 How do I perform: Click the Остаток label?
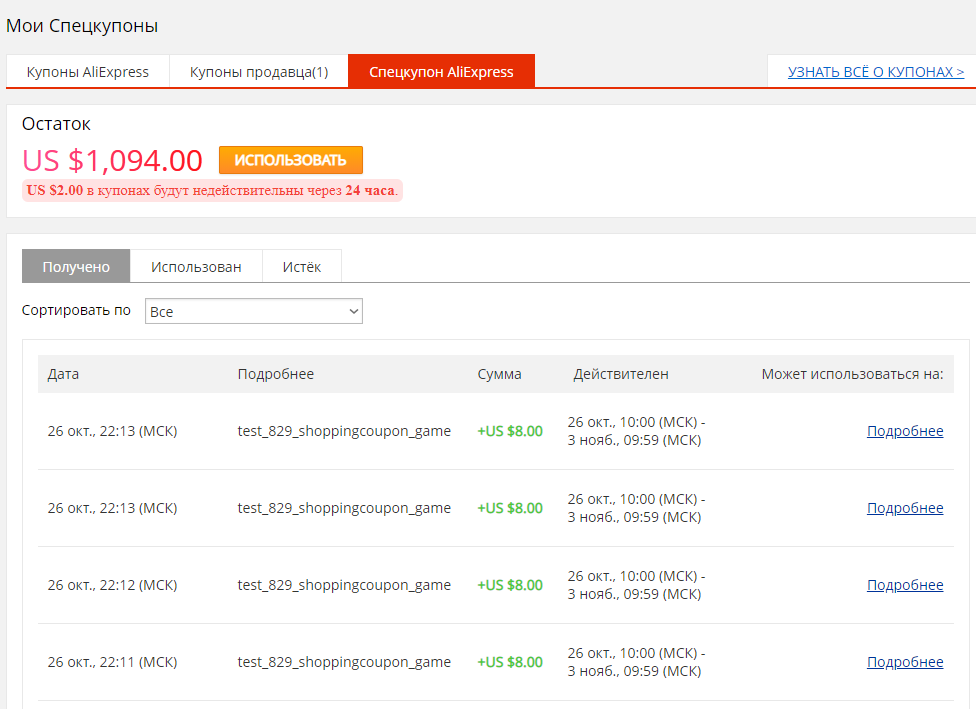tap(56, 124)
